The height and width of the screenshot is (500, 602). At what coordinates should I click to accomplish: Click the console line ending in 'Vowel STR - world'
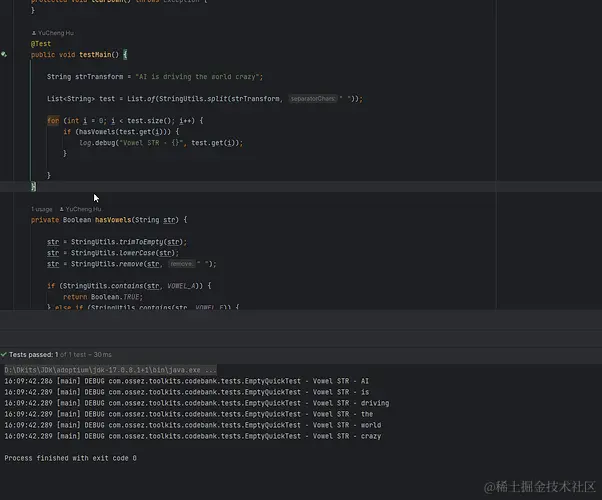pos(193,425)
